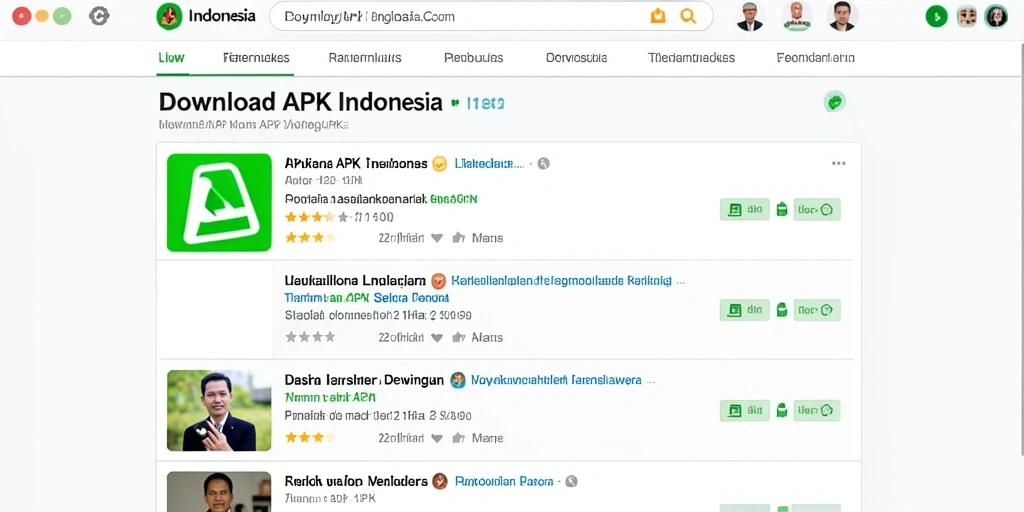
Task: Click the Rerlok vialop Menladers title
Action: (x=356, y=481)
